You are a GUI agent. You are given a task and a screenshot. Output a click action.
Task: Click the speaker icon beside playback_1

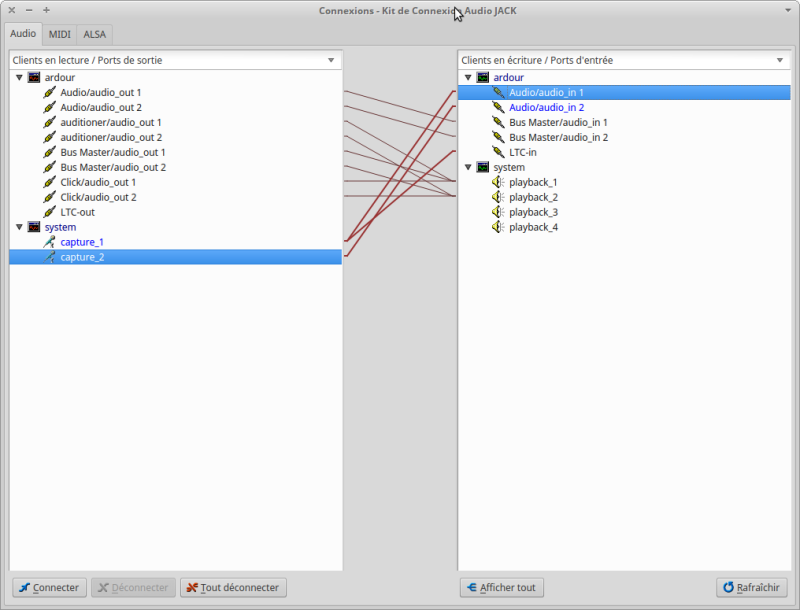(x=498, y=182)
